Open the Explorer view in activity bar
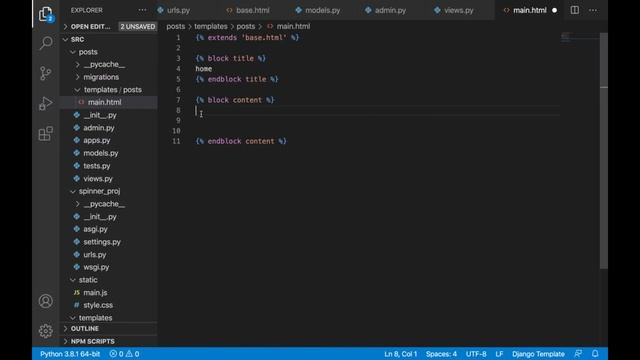Image resolution: width=640 pixels, height=360 pixels. [46, 15]
